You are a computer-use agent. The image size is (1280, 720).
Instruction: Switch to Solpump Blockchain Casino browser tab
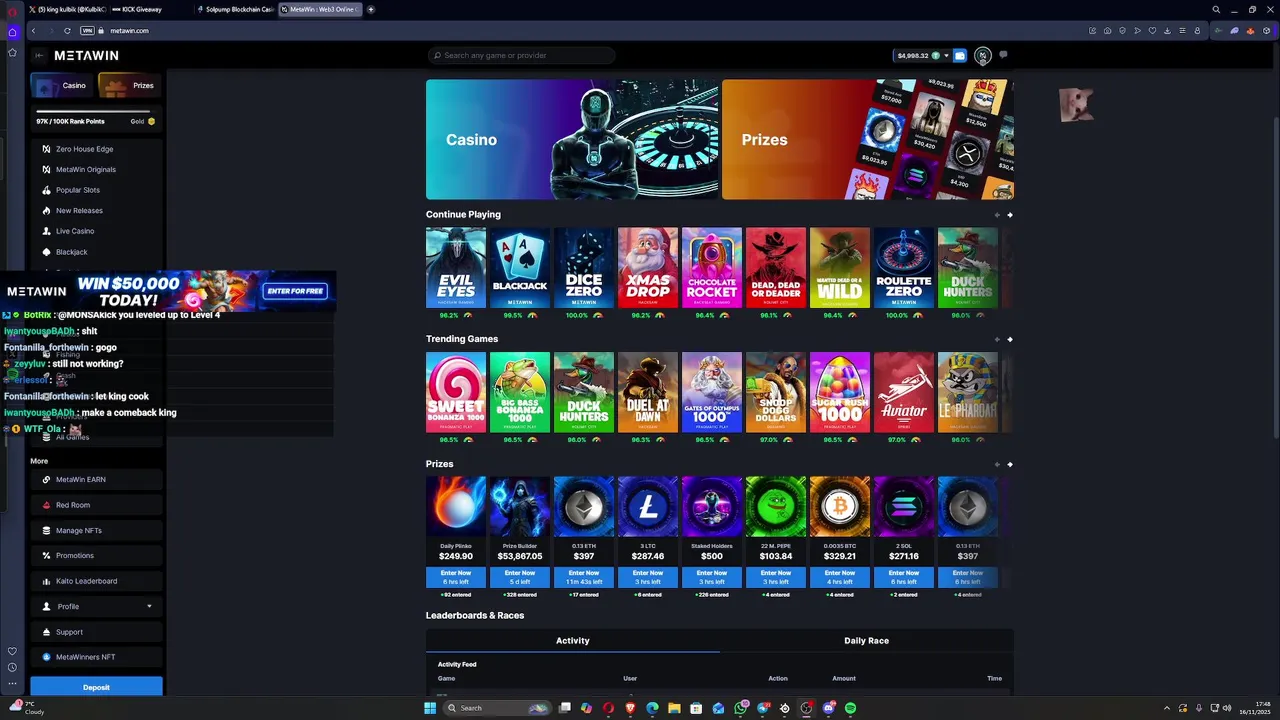coord(236,9)
